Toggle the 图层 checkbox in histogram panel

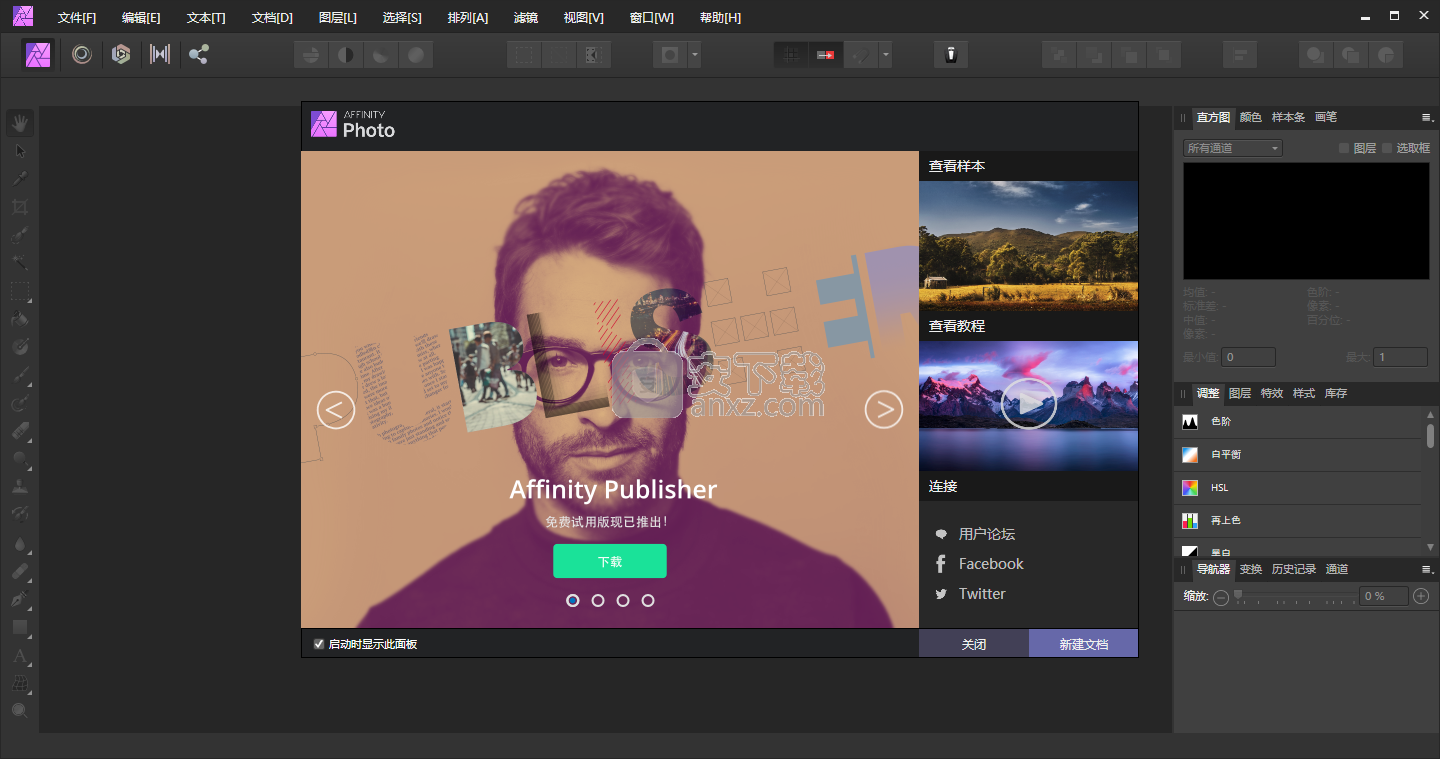(1344, 148)
